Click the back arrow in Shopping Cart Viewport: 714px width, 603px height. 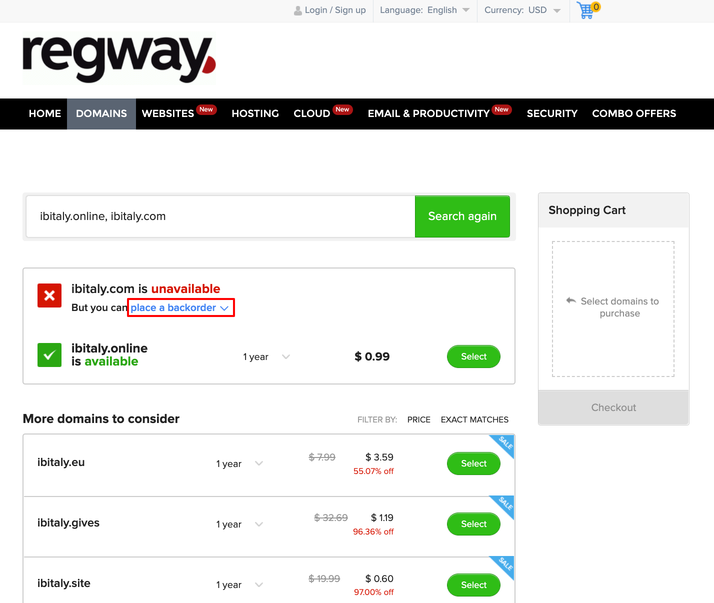[571, 301]
